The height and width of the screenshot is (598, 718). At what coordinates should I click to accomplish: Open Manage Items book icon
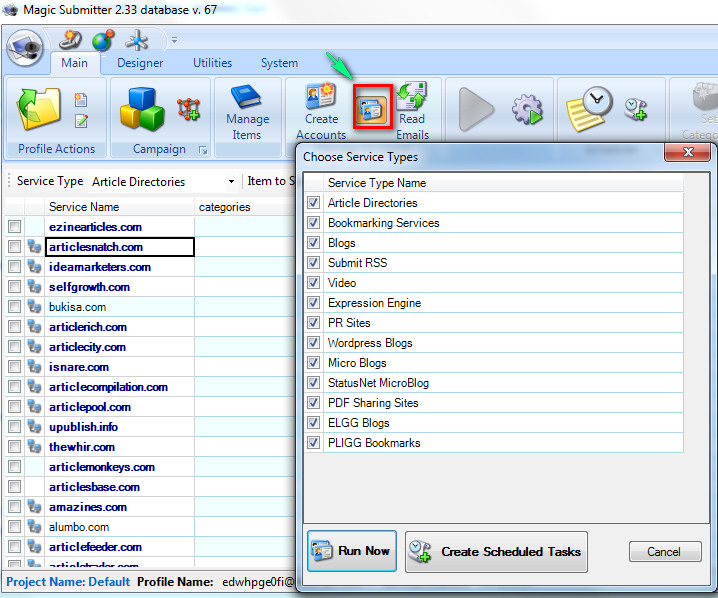tap(246, 96)
